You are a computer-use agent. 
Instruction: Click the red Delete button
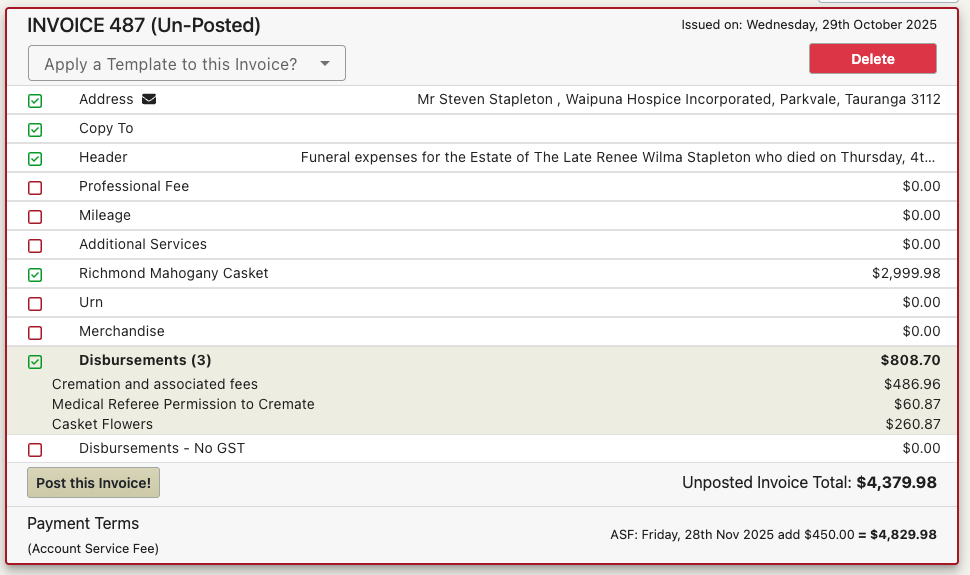[872, 59]
